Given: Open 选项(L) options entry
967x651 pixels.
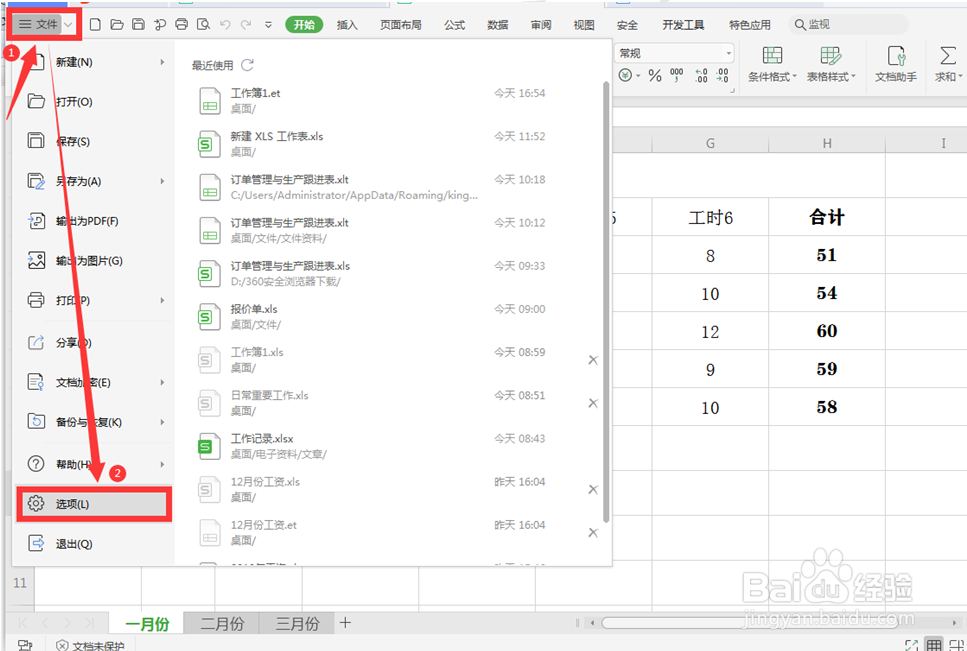Looking at the screenshot, I should coord(94,504).
